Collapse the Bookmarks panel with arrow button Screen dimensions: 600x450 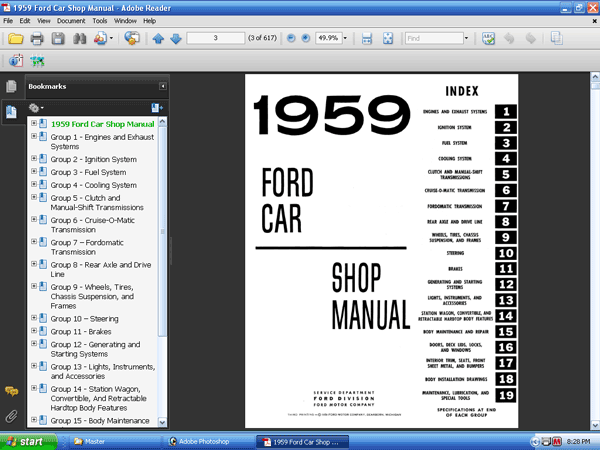coord(163,86)
